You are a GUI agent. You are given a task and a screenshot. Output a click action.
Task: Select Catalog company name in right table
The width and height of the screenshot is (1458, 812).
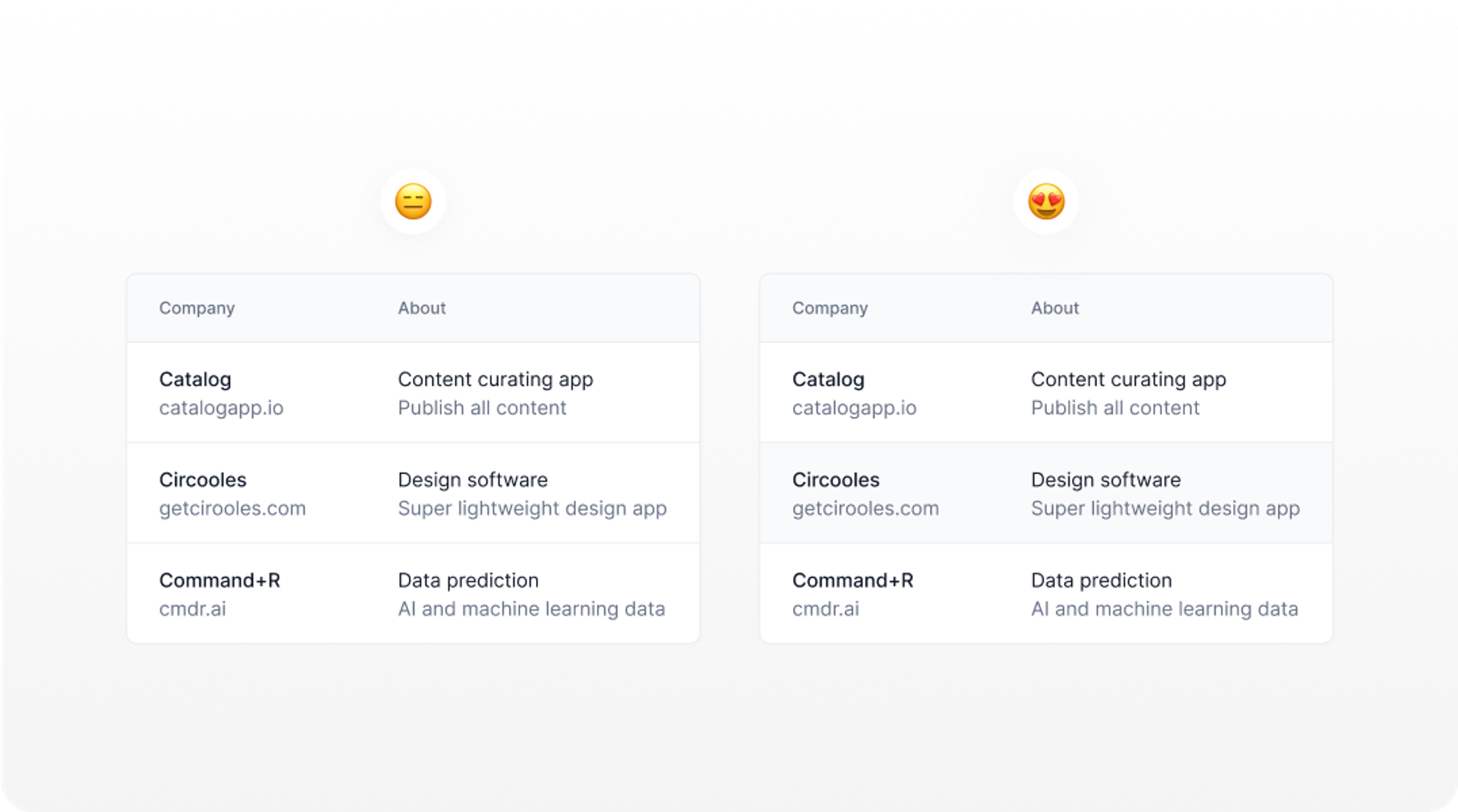click(x=828, y=380)
